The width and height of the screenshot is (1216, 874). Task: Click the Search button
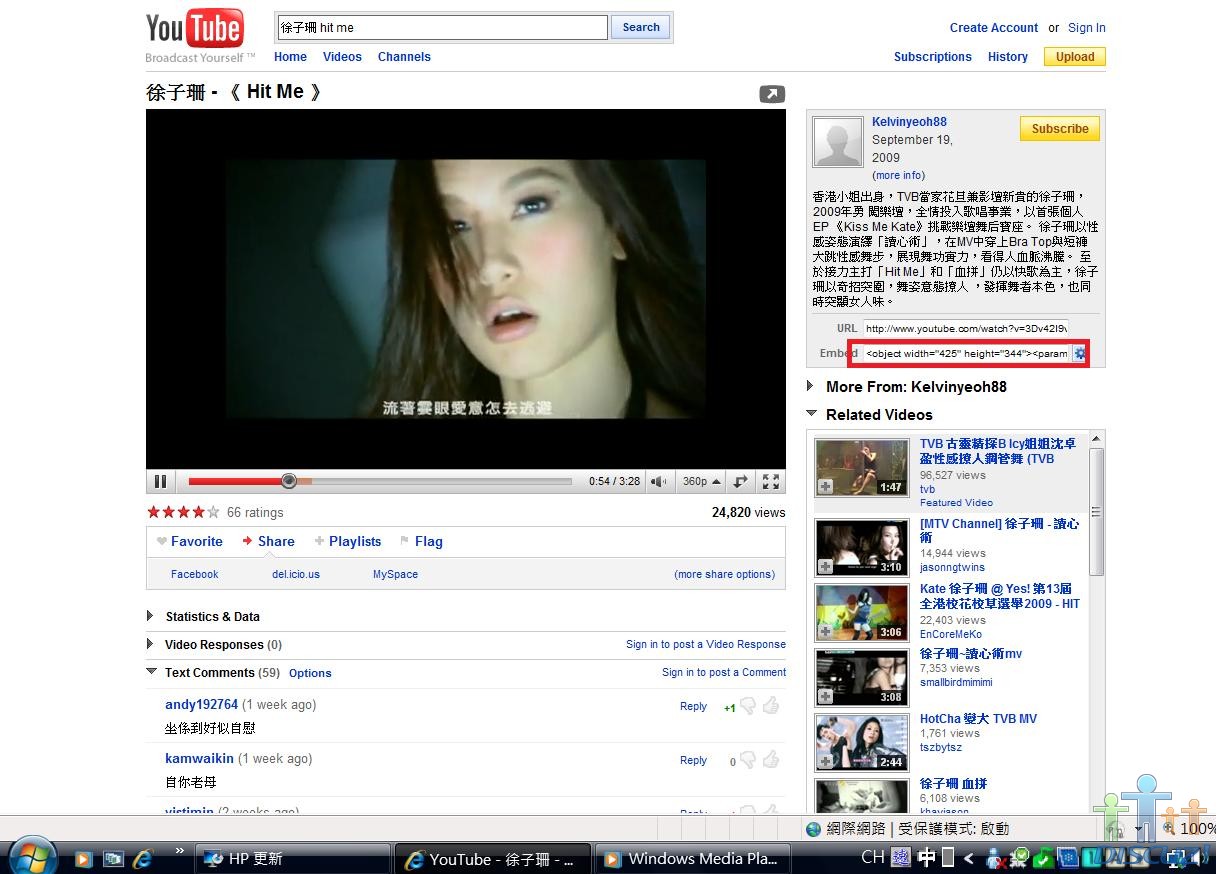(641, 27)
